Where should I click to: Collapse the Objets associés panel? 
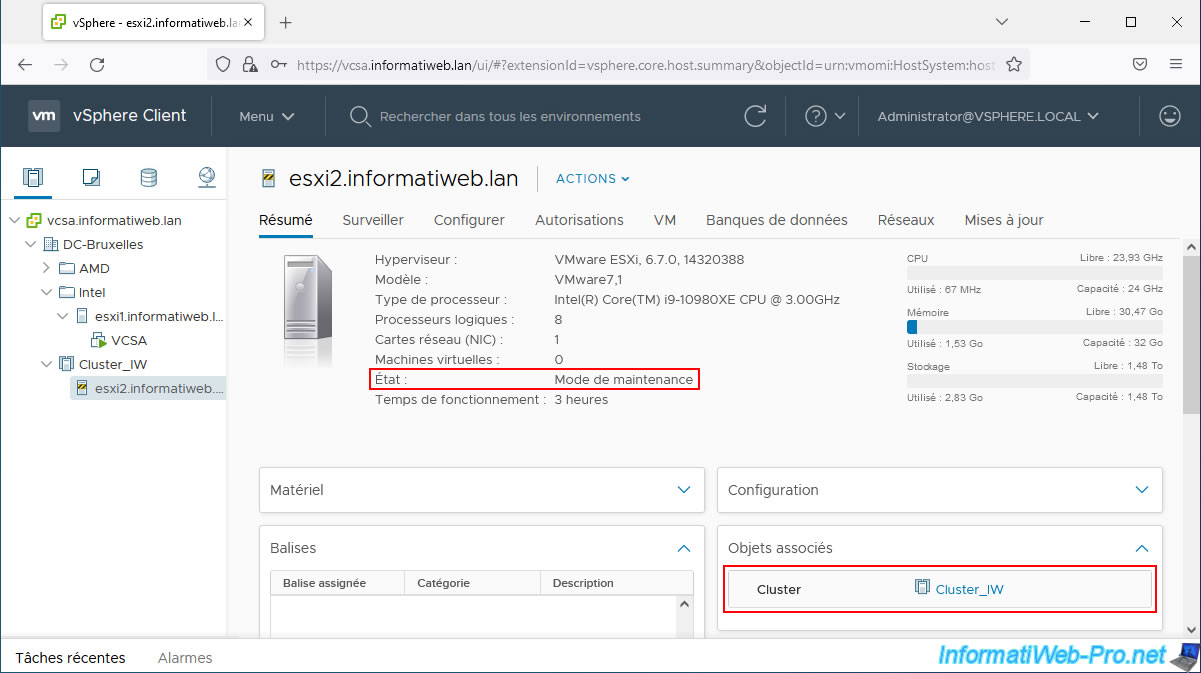pyautogui.click(x=1142, y=548)
